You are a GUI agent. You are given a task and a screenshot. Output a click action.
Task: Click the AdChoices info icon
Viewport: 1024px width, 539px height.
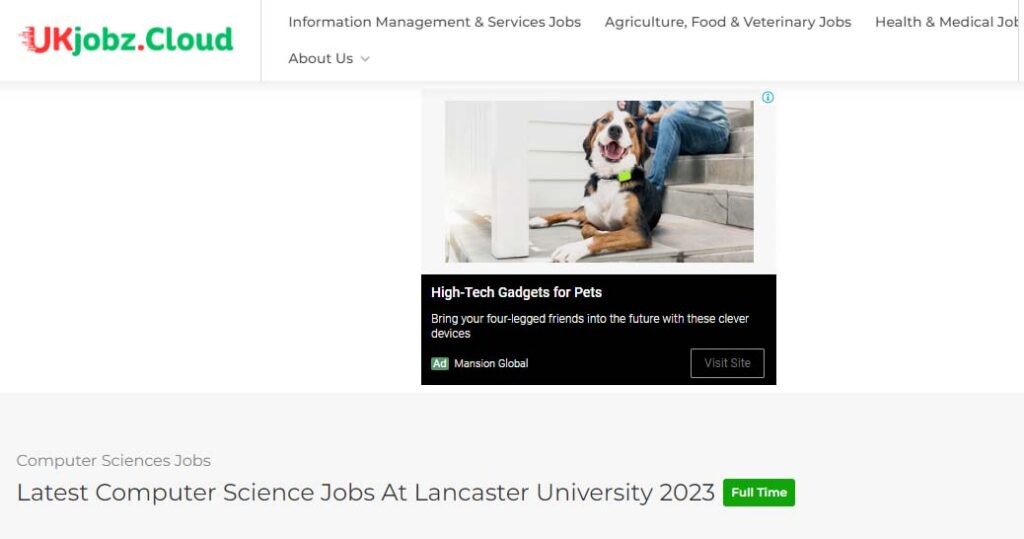(x=768, y=98)
